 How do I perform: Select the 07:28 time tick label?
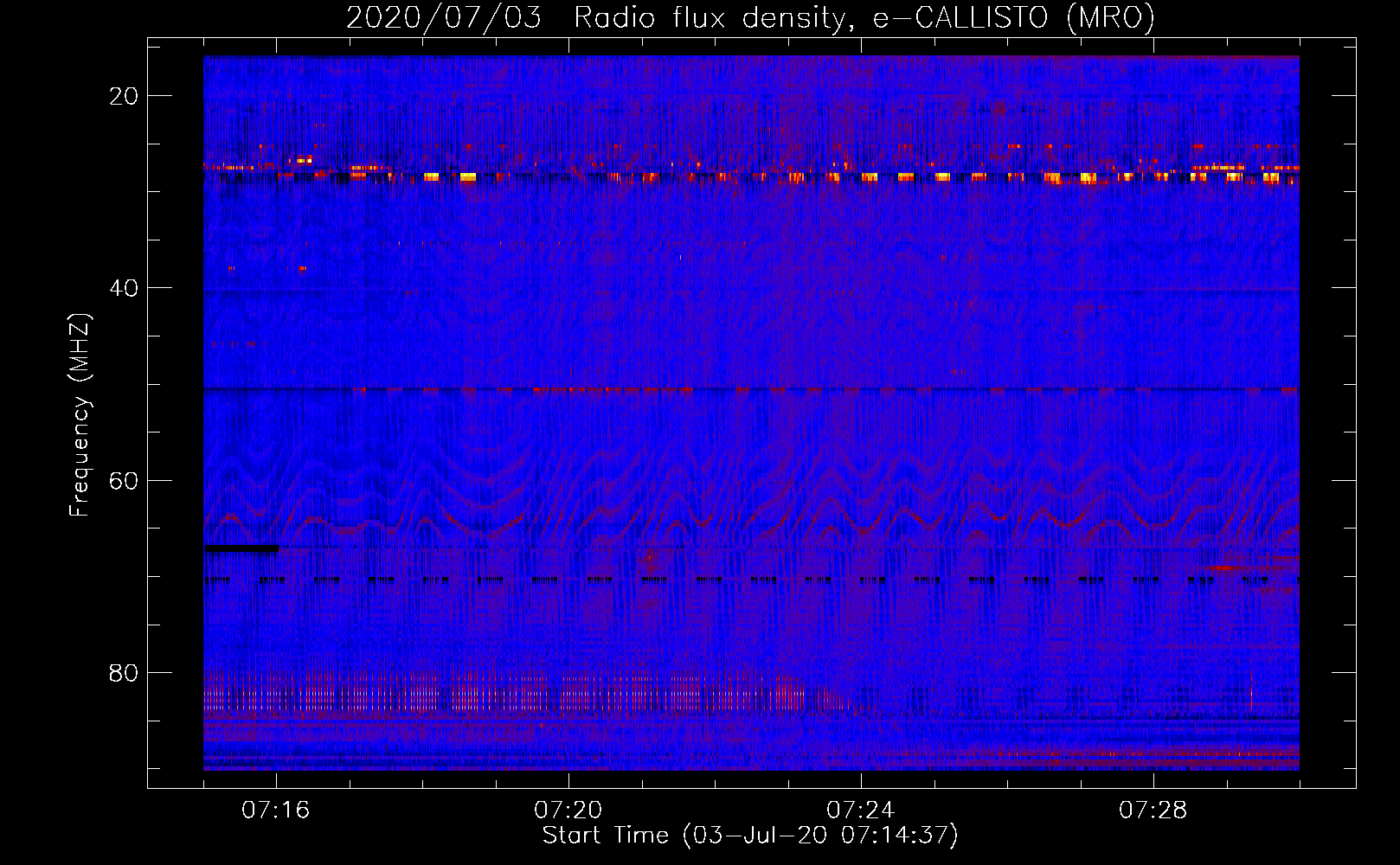tap(1153, 810)
